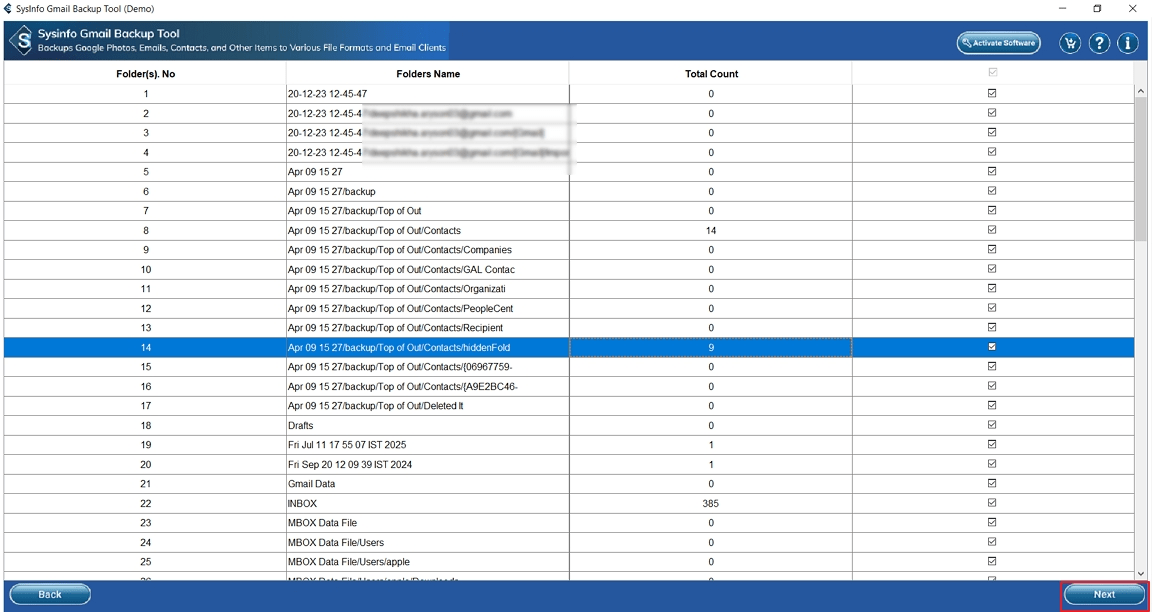The height and width of the screenshot is (612, 1152).
Task: Click the total count 14 cell
Action: point(710,230)
